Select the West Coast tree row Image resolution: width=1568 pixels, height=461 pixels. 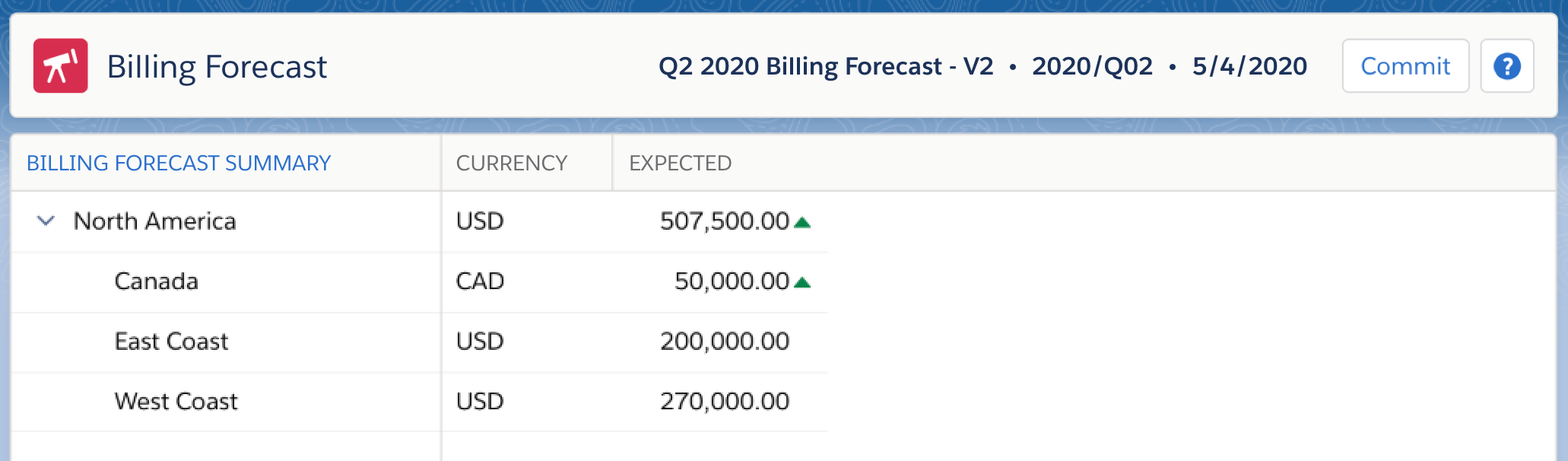[176, 402]
